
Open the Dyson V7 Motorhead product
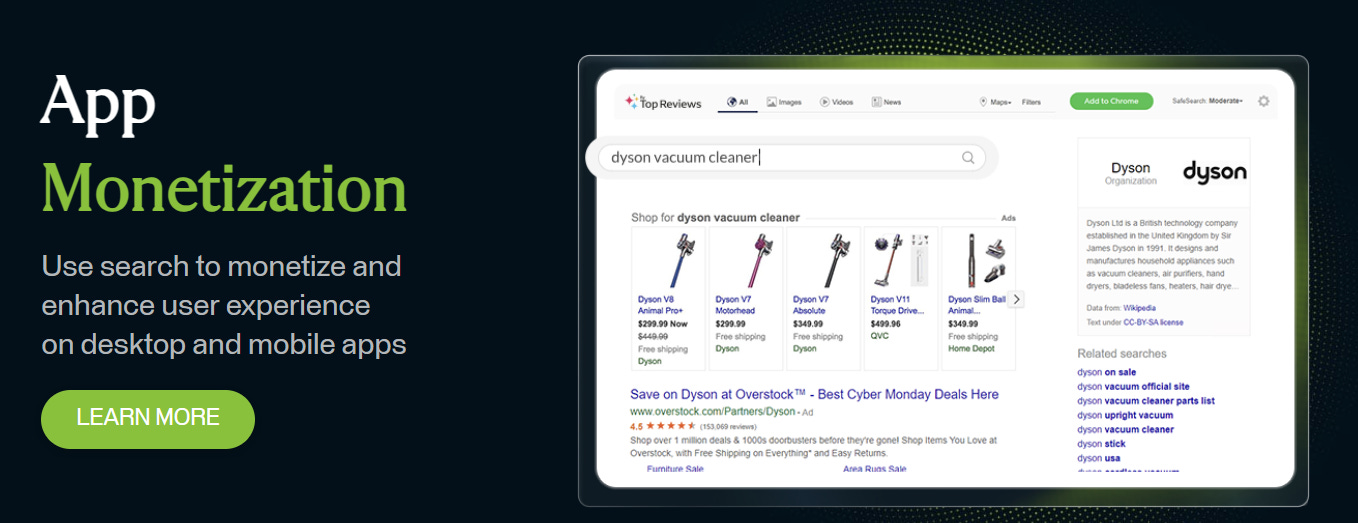745,298
